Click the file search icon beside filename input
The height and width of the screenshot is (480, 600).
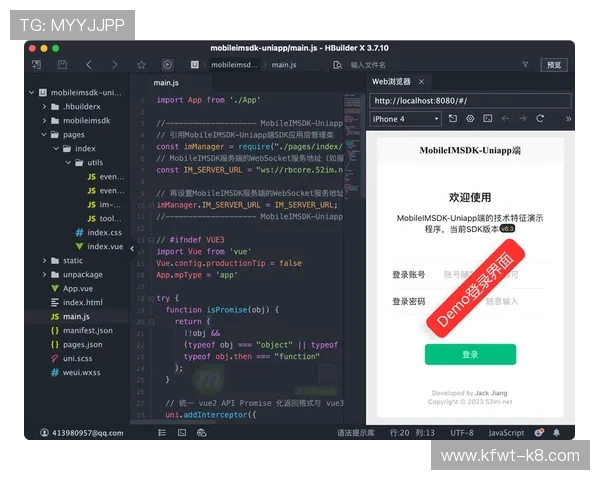tap(337, 65)
